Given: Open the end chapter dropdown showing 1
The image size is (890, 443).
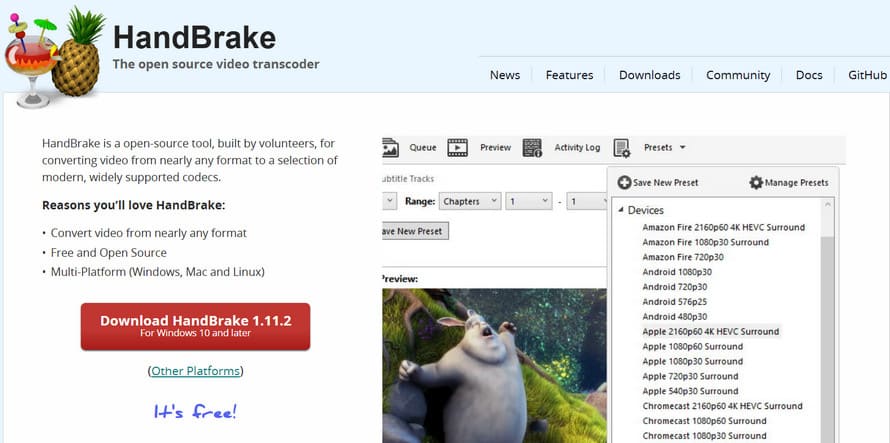Looking at the screenshot, I should 587,201.
